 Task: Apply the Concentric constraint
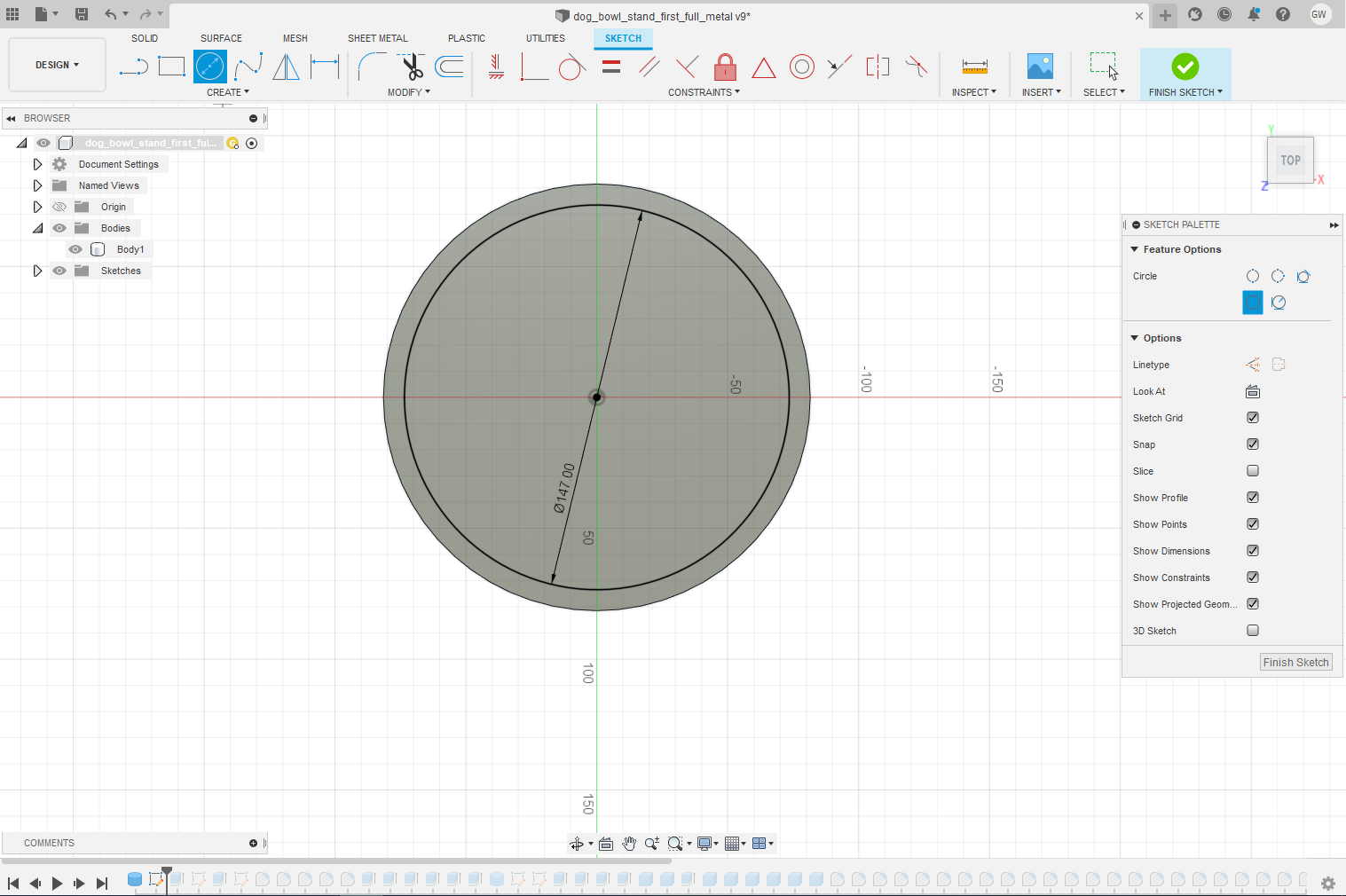click(801, 67)
